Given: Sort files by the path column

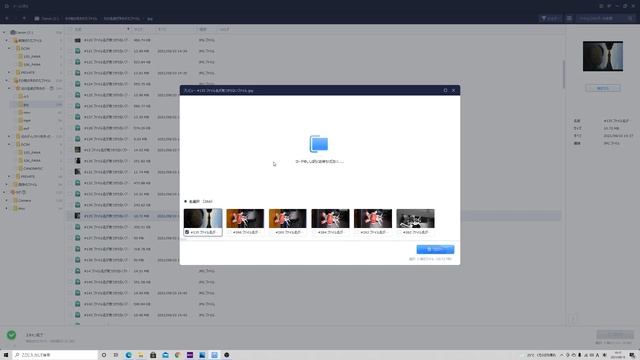Looking at the screenshot, I should click(224, 29).
